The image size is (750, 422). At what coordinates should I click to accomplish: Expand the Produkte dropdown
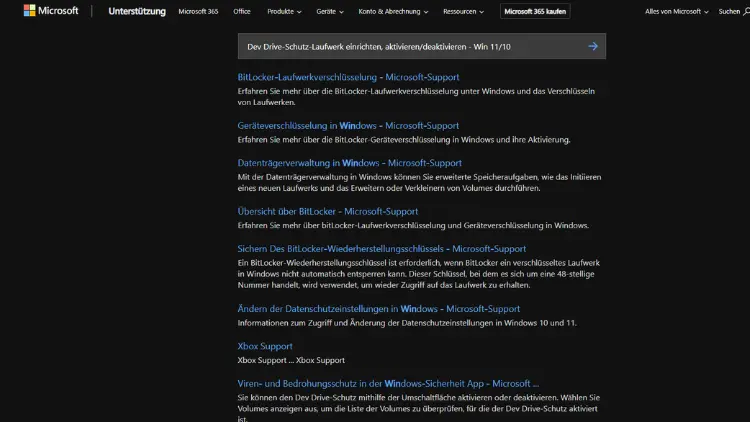tap(284, 11)
